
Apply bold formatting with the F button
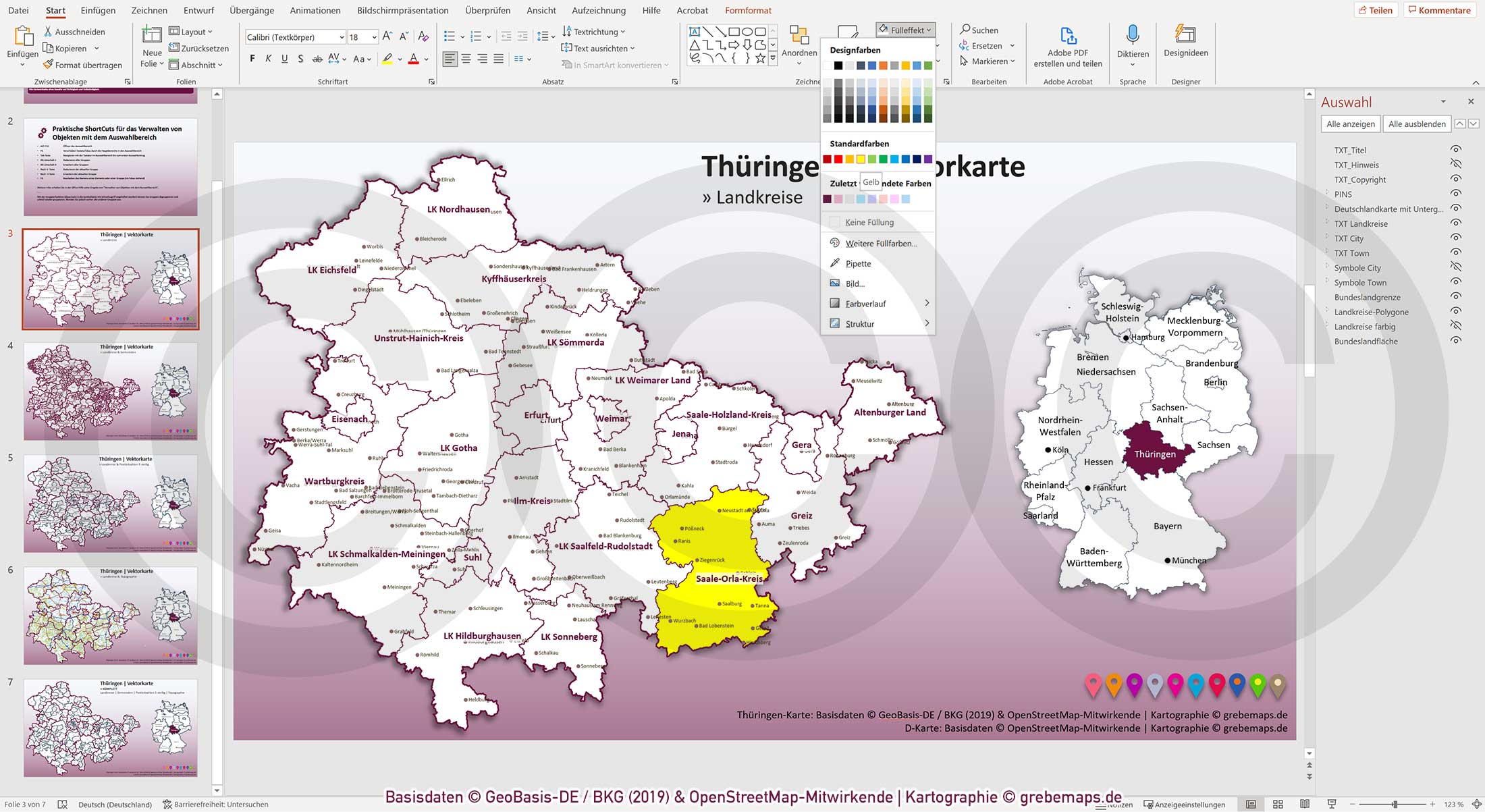252,59
